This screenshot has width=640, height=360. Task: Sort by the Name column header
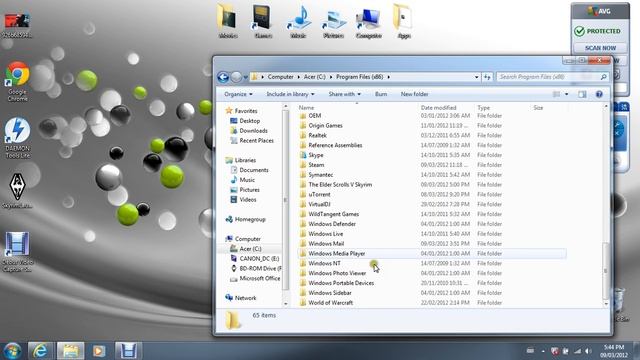click(307, 108)
